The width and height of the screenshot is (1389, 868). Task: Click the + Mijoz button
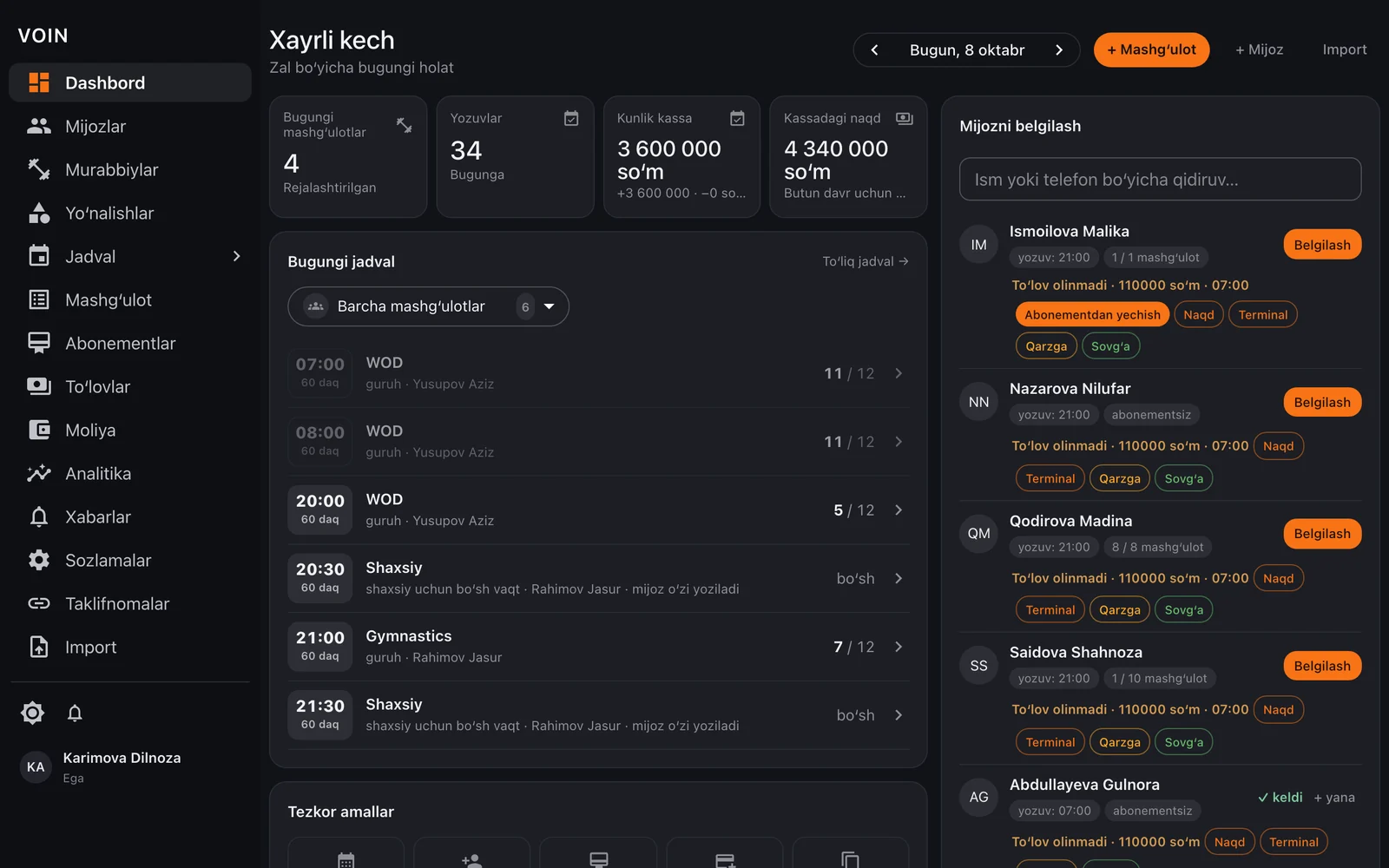tap(1259, 49)
